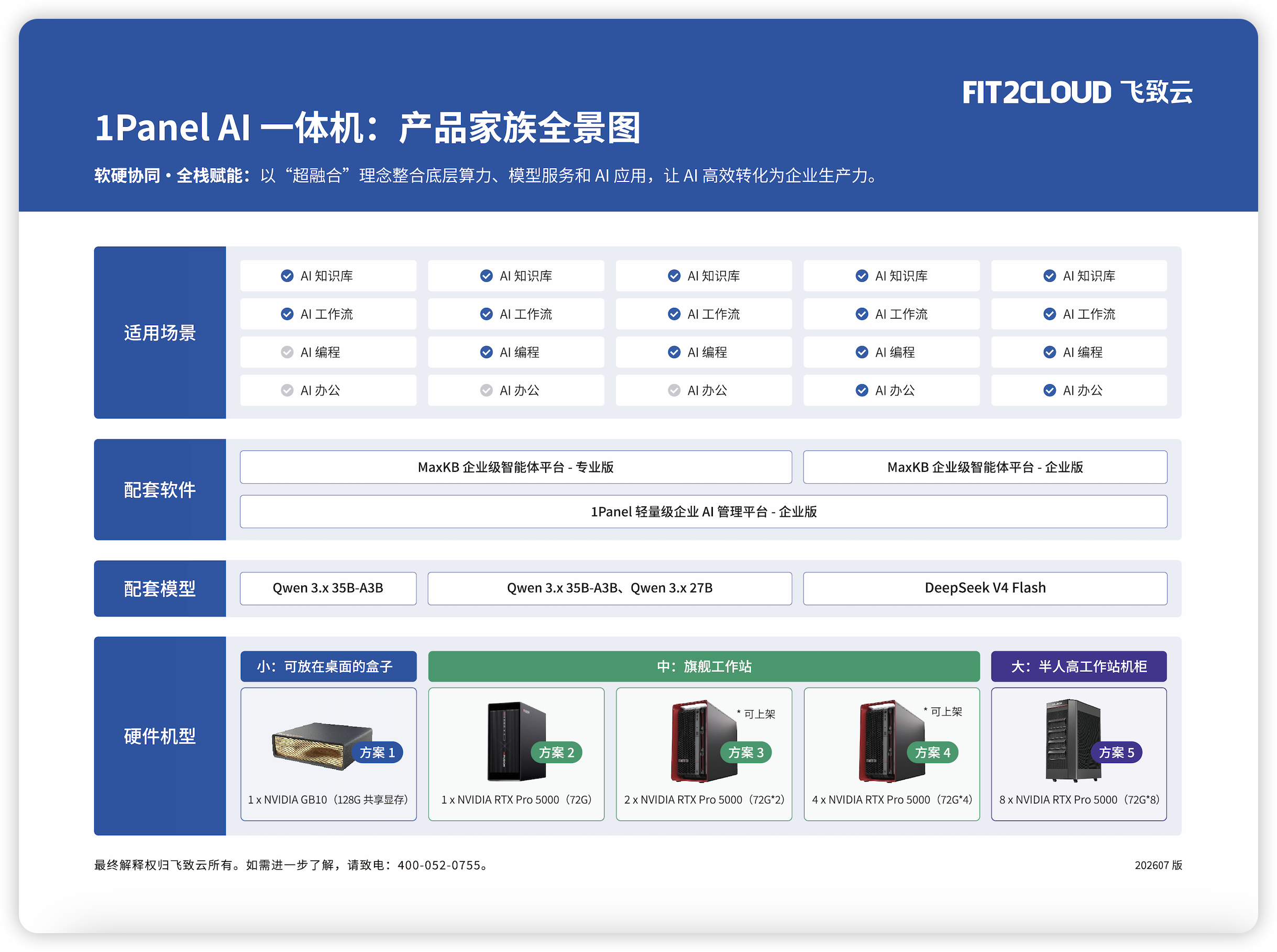Click the cabinet workstation image for 方案 5
Image resolution: width=1277 pixels, height=952 pixels.
[x=1073, y=740]
